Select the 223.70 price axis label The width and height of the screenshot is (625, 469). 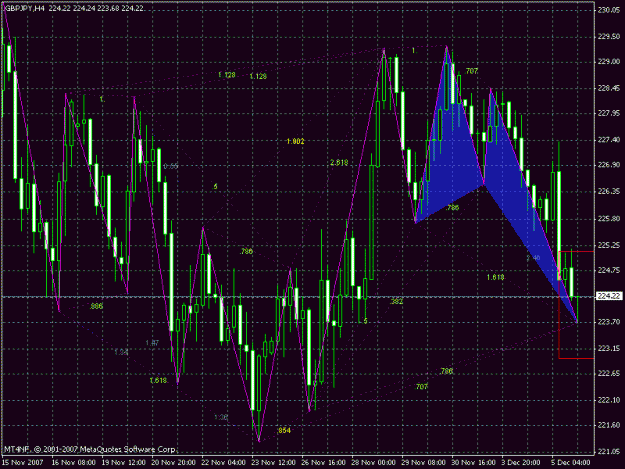point(609,322)
